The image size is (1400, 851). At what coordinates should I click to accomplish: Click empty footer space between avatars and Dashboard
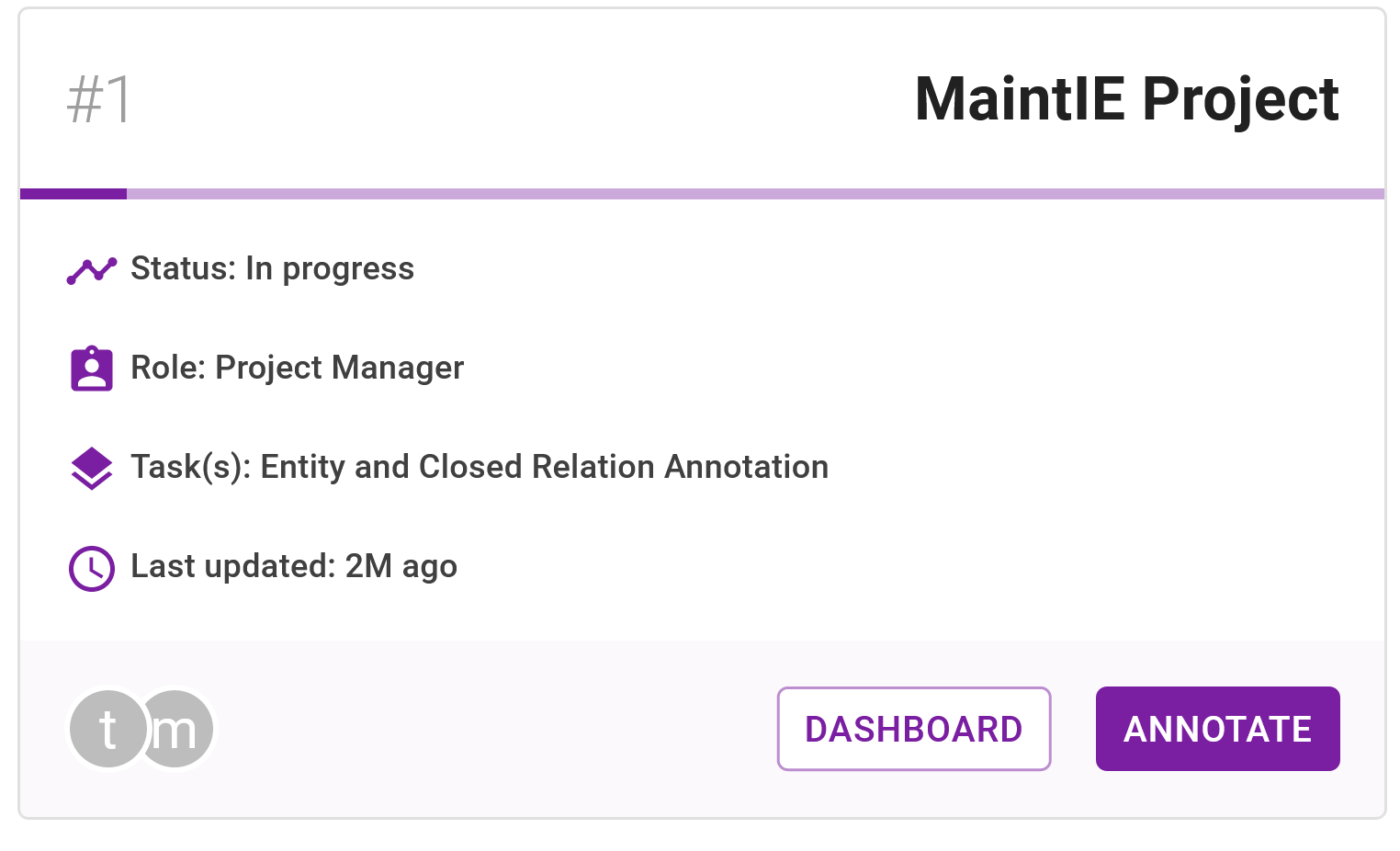click(x=496, y=729)
